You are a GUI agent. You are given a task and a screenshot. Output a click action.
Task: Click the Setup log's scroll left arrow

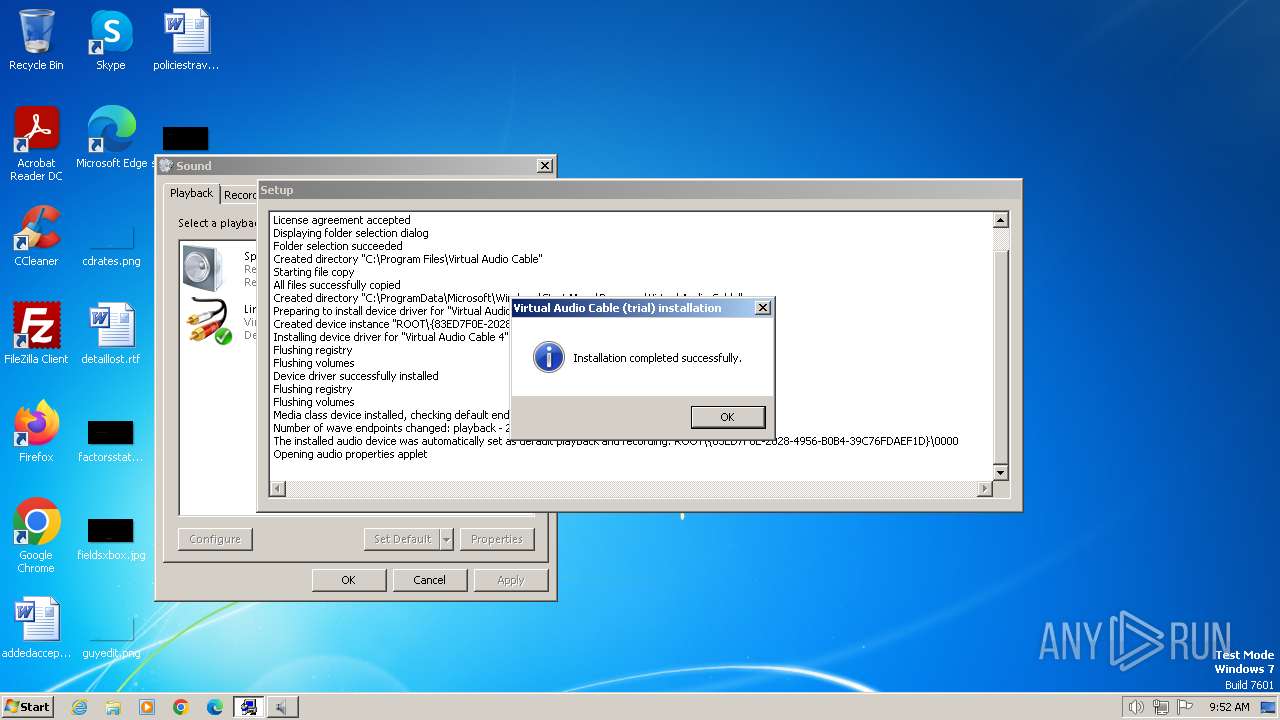tap(278, 489)
